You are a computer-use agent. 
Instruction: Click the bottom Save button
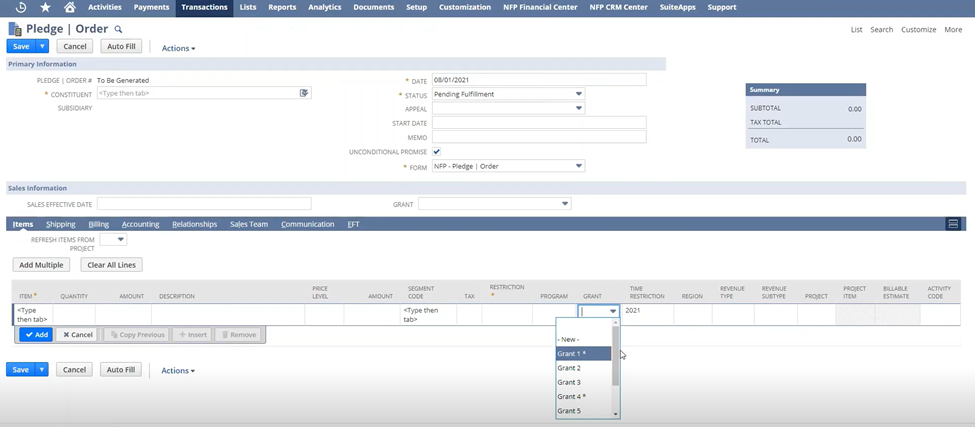(x=21, y=369)
